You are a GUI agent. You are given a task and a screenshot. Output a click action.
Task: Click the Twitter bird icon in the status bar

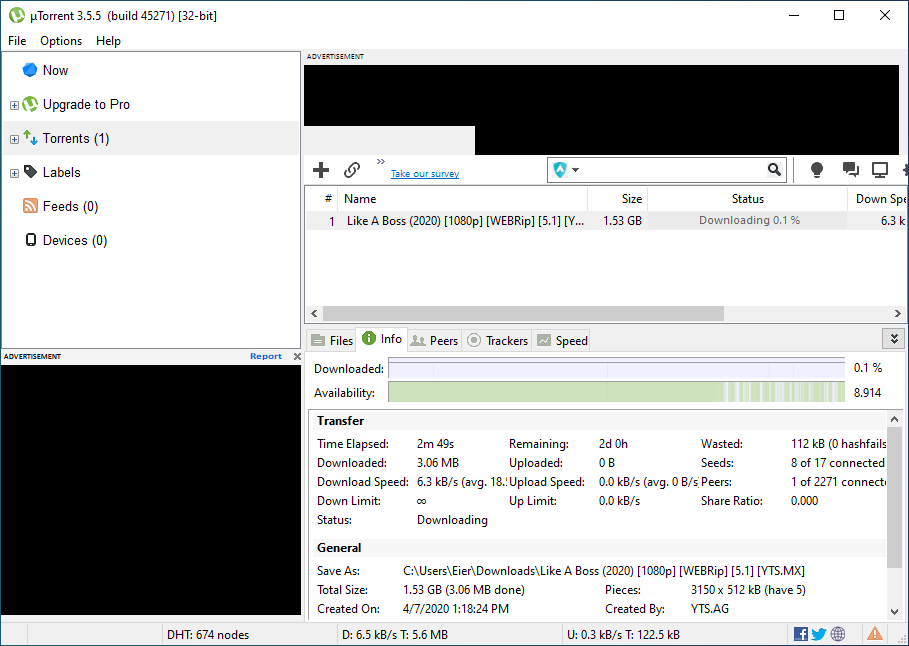[818, 634]
